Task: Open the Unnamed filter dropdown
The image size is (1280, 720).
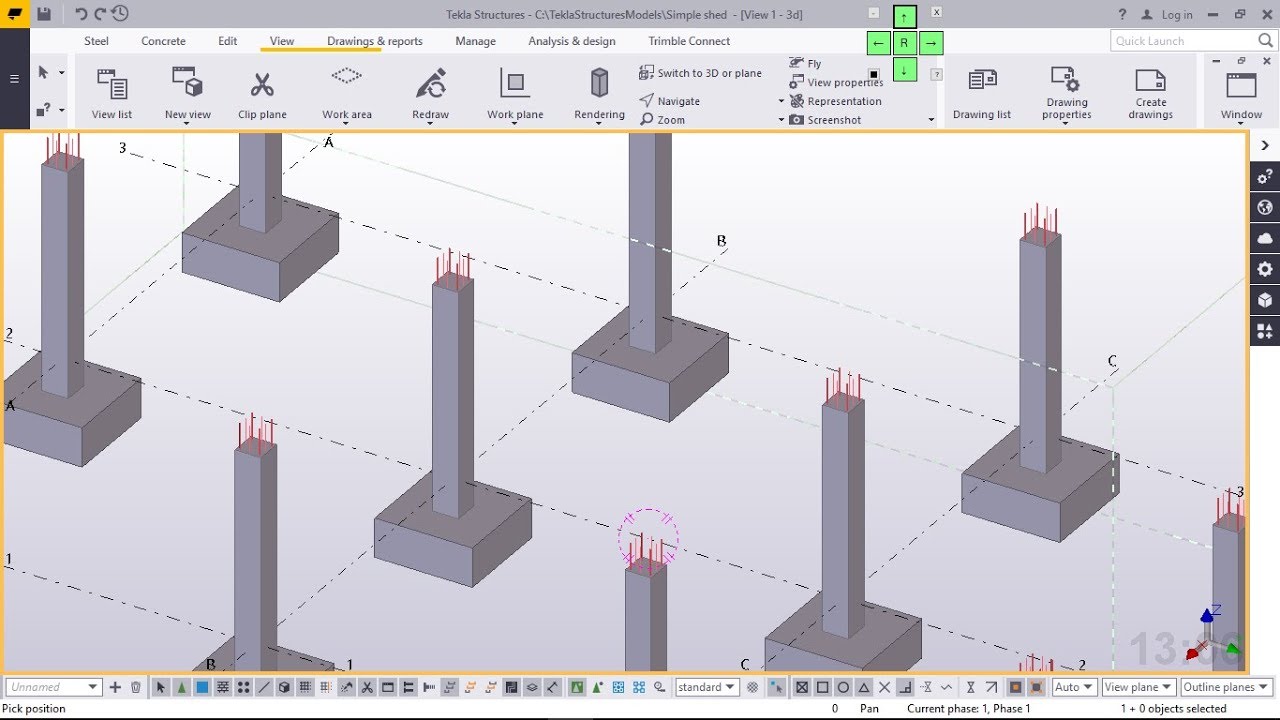Action: point(53,687)
